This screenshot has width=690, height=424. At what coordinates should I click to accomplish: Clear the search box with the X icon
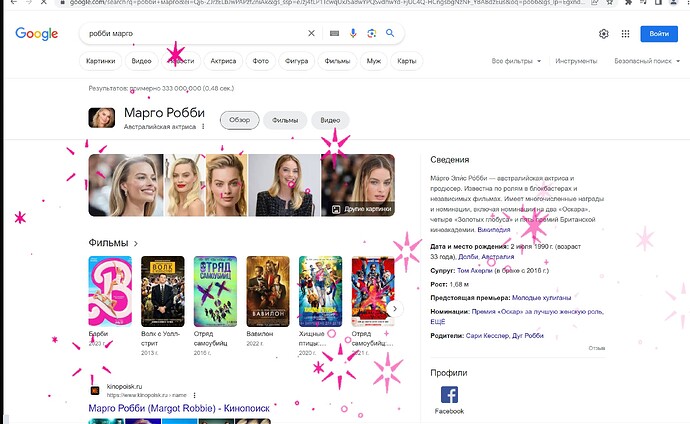311,34
